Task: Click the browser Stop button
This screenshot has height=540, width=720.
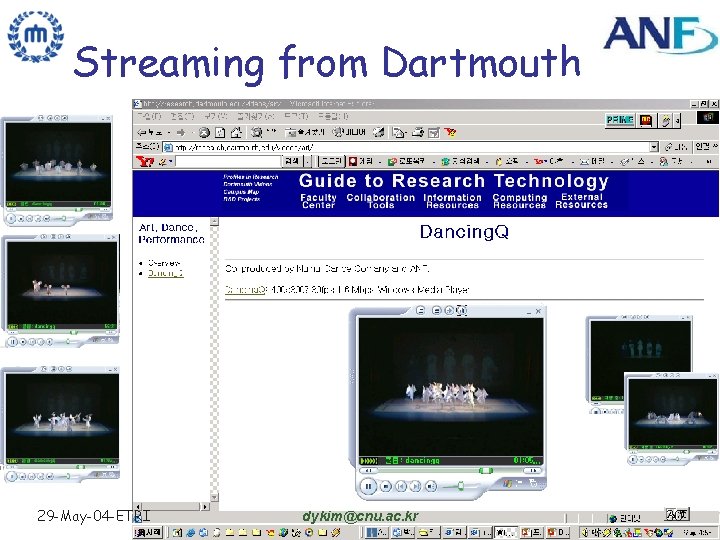Action: pos(204,131)
